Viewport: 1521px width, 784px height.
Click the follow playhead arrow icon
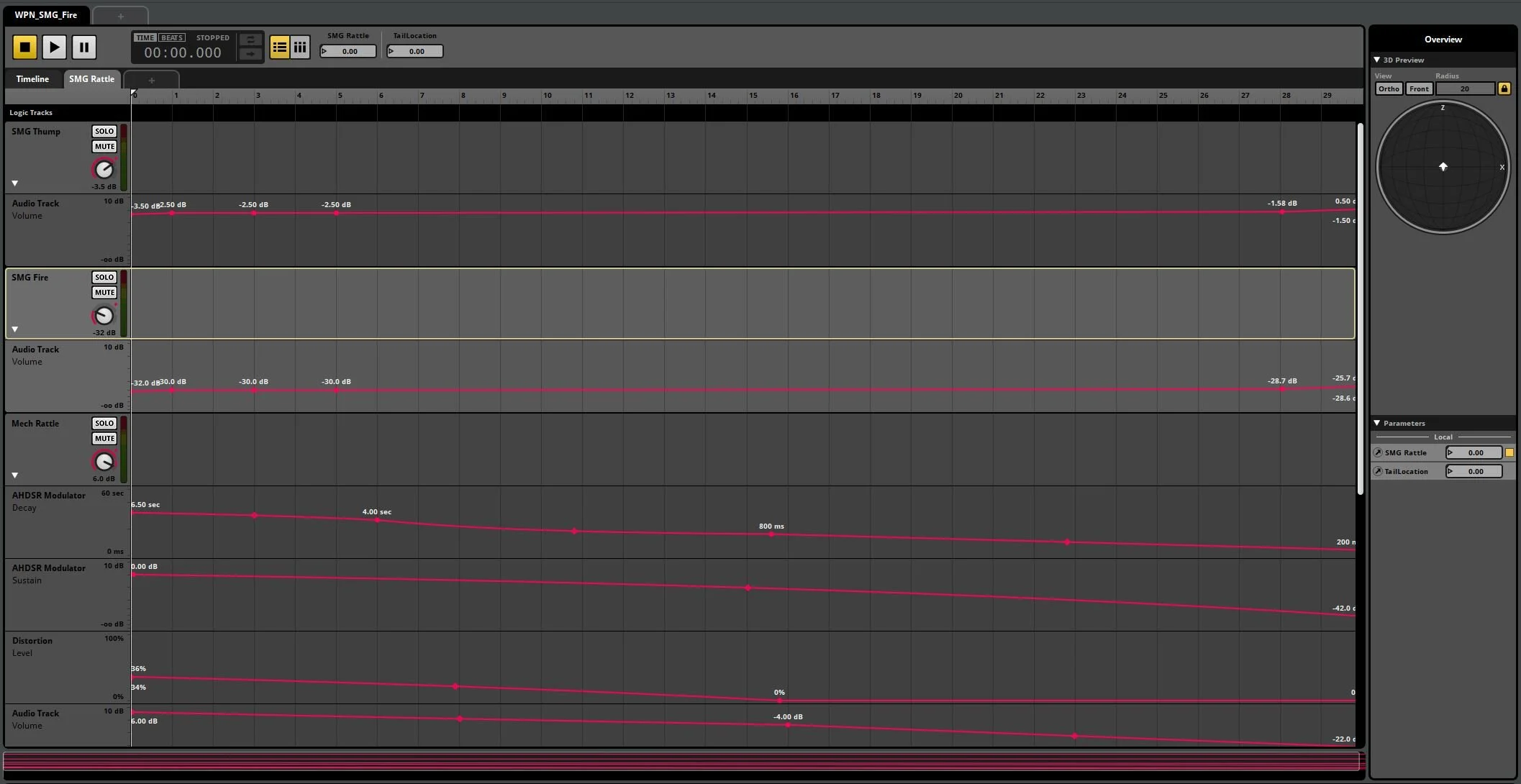250,54
